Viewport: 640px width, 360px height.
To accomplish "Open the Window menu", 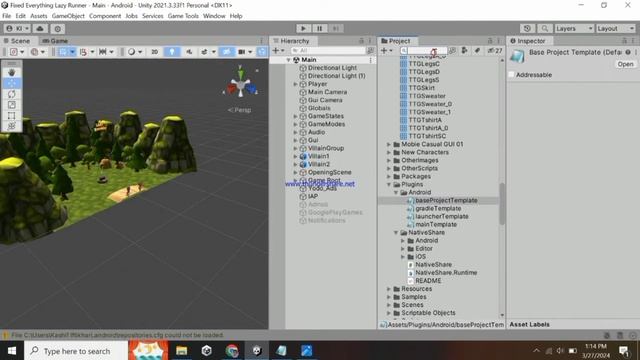I will 214,16.
